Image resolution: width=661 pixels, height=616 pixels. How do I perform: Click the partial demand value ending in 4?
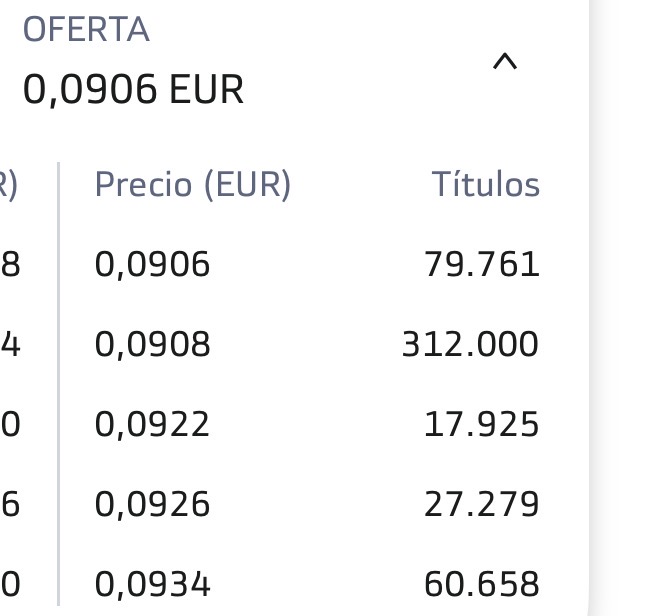[x=10, y=344]
